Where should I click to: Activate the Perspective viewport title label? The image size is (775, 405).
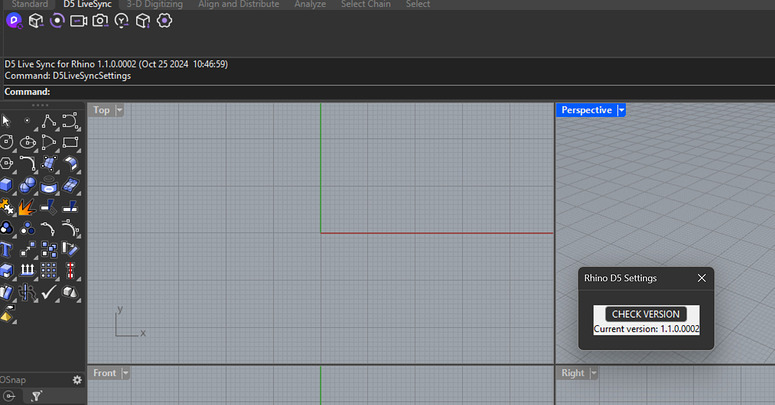tap(587, 110)
